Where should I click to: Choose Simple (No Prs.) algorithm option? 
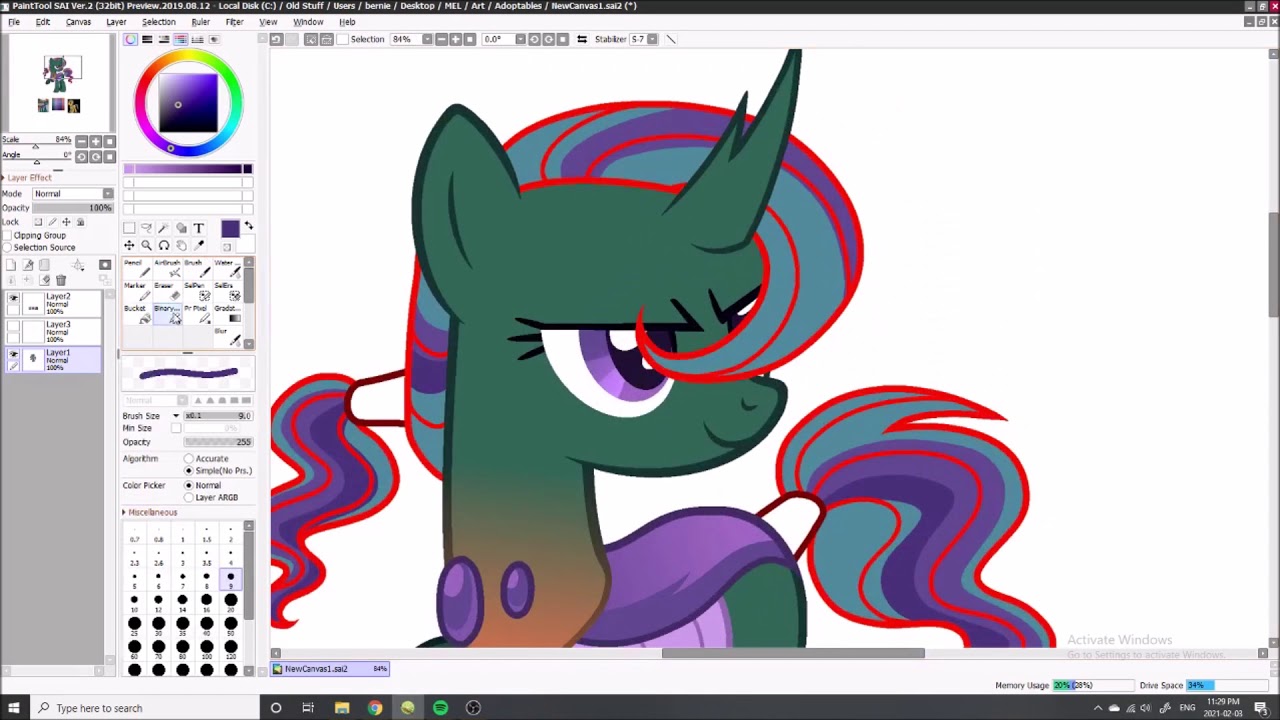(188, 470)
